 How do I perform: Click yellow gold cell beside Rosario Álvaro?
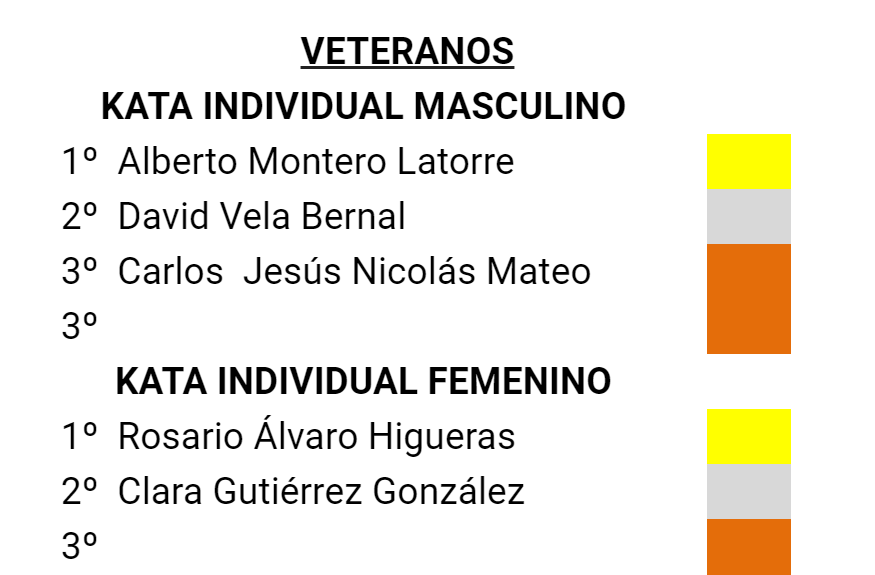pos(749,437)
